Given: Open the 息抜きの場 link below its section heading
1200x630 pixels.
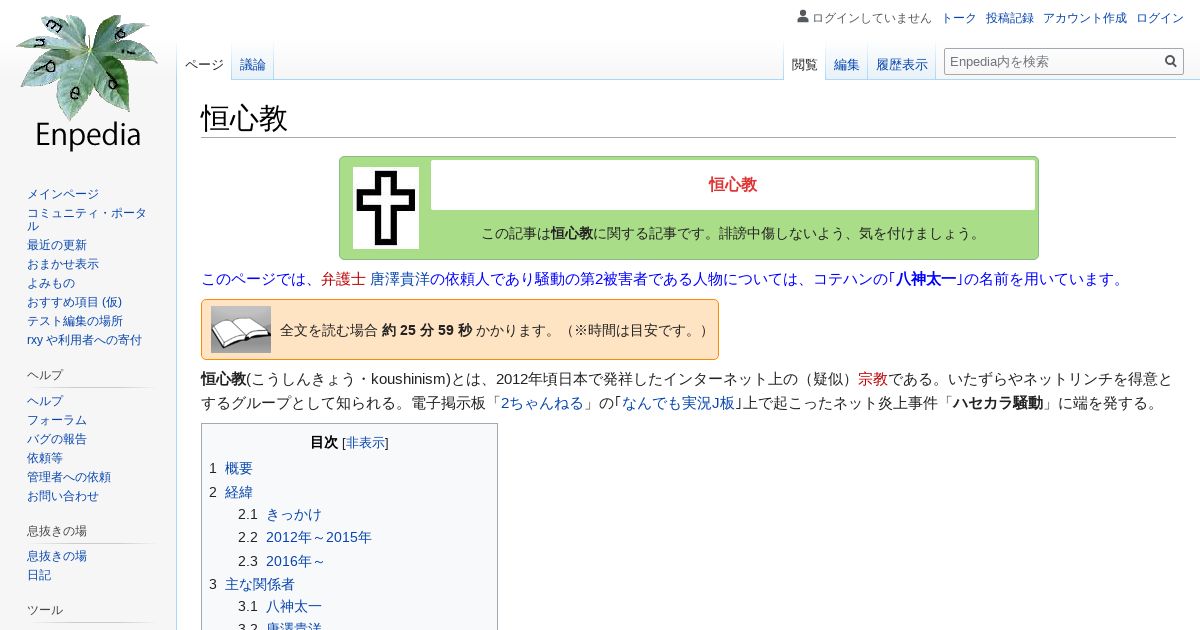Looking at the screenshot, I should (x=57, y=556).
